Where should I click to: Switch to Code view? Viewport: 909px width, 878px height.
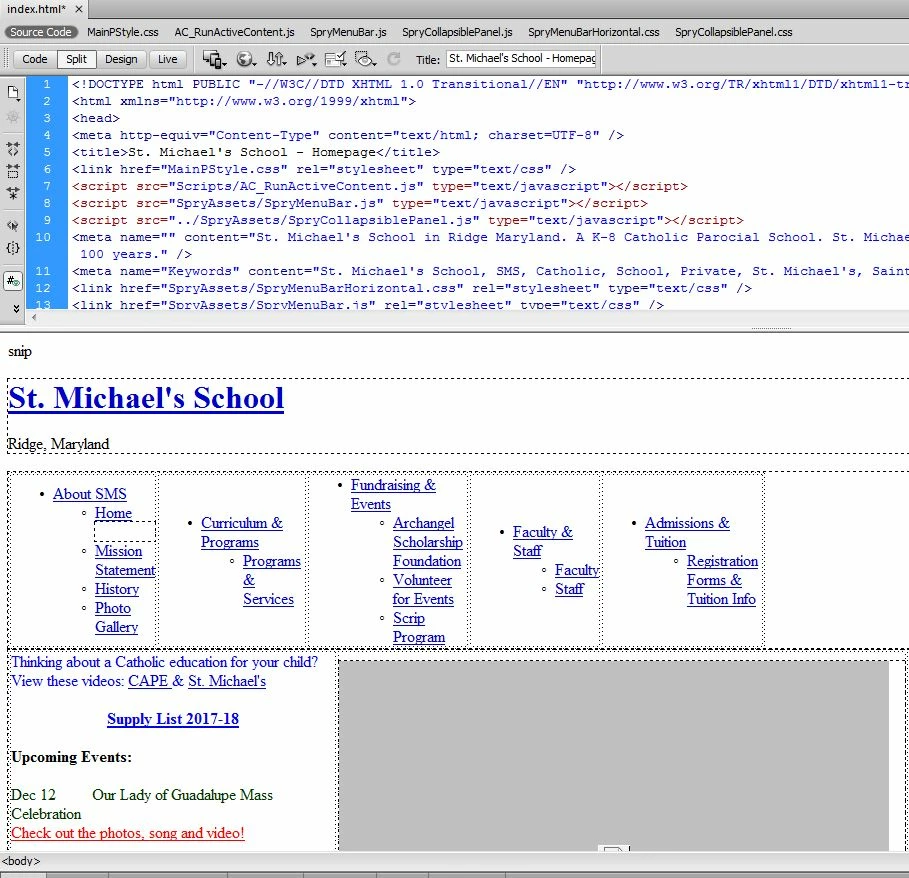coord(35,59)
